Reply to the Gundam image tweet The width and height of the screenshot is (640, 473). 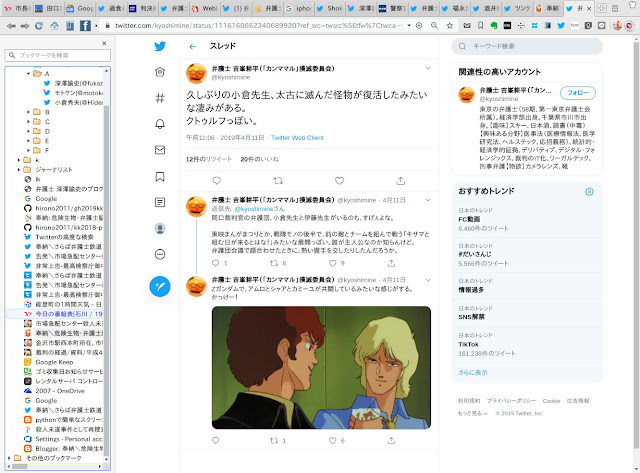click(x=216, y=440)
